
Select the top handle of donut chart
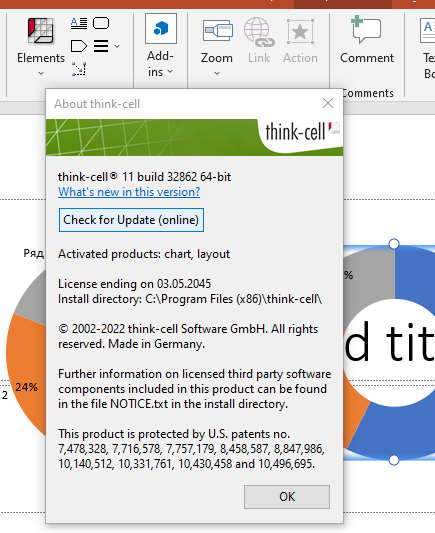tap(394, 244)
